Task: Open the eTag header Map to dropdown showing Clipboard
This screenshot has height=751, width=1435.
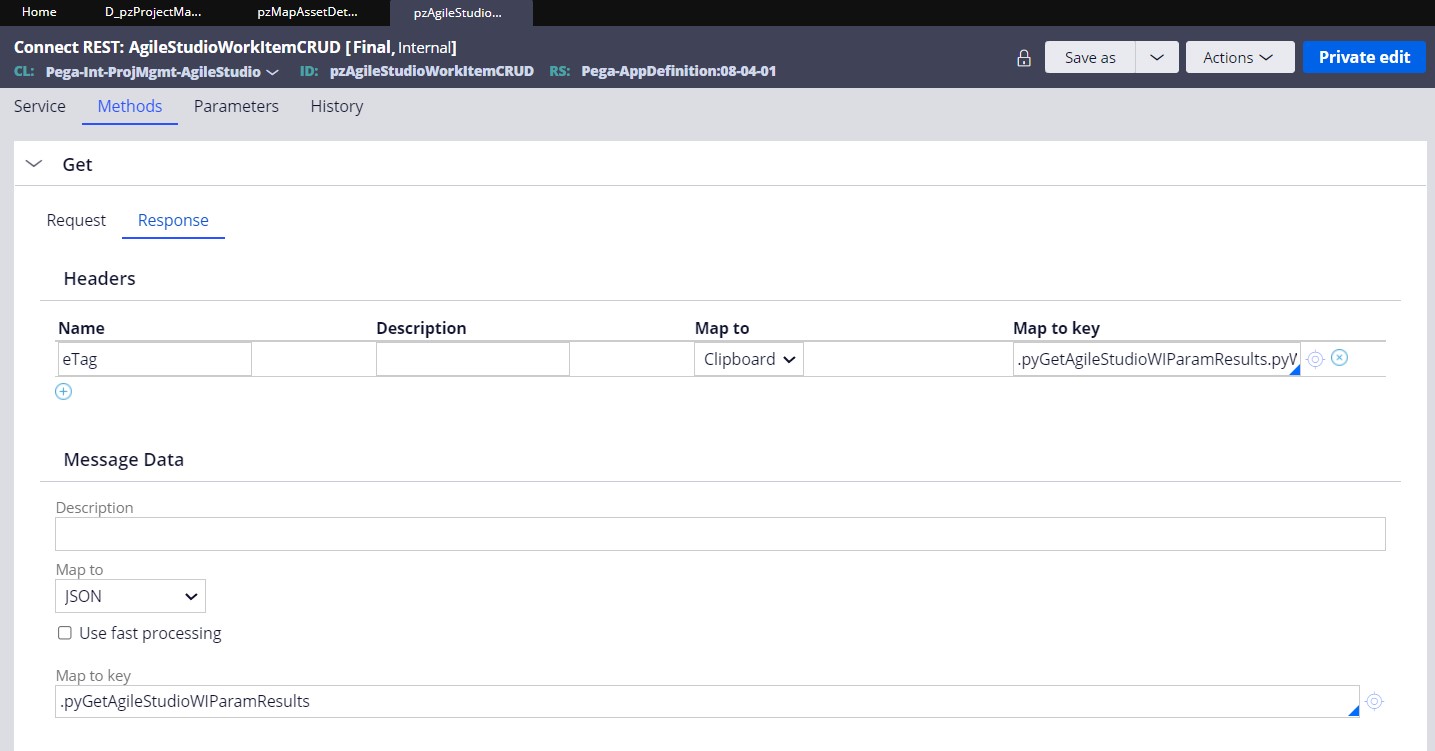Action: [x=749, y=359]
